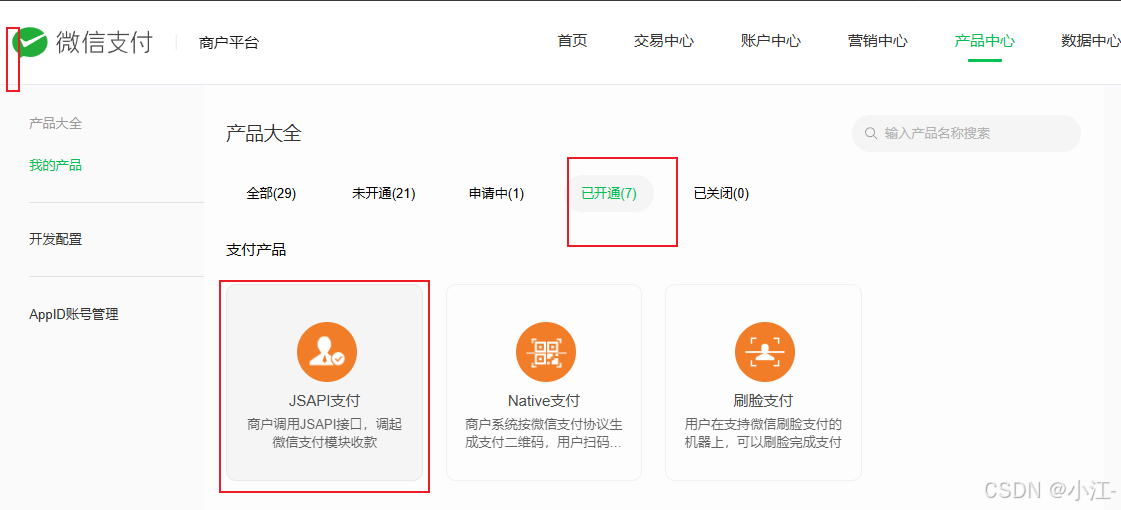Click the Native支付 description text
The image size is (1121, 510).
click(x=544, y=433)
